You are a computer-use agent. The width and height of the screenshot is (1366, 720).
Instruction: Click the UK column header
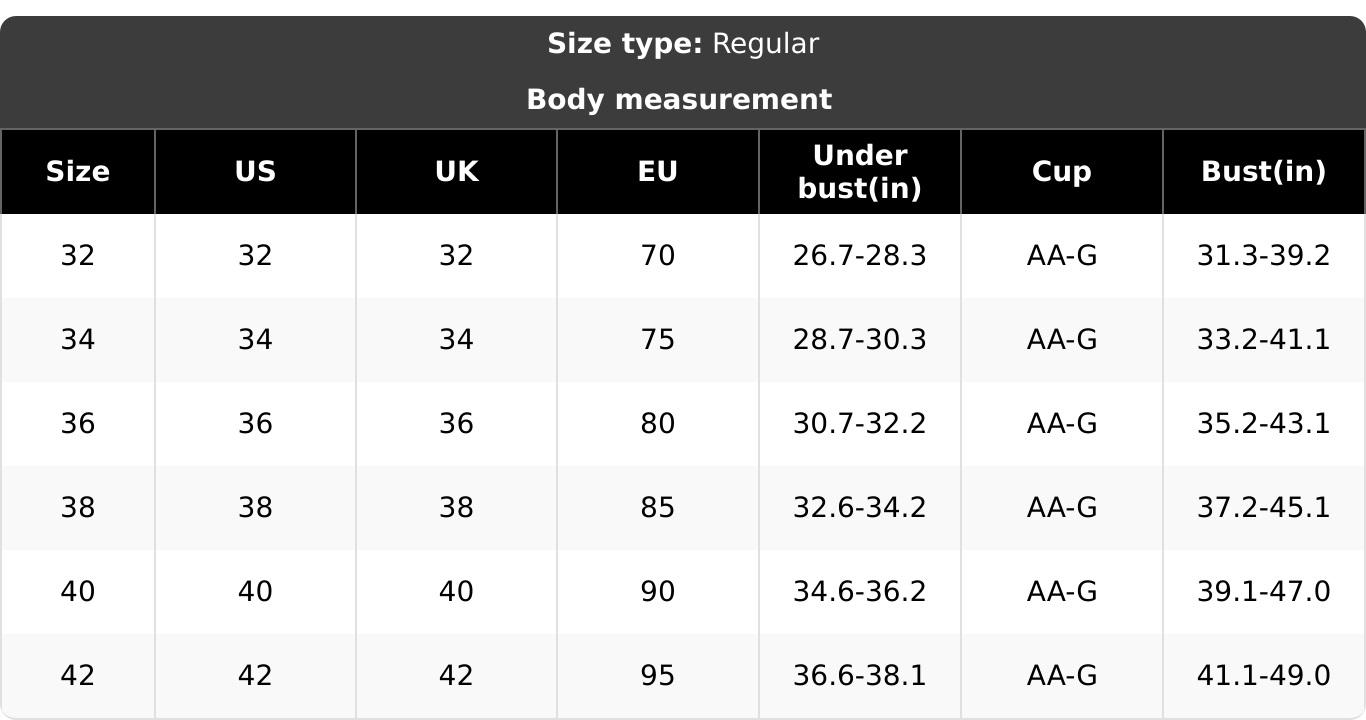point(456,172)
